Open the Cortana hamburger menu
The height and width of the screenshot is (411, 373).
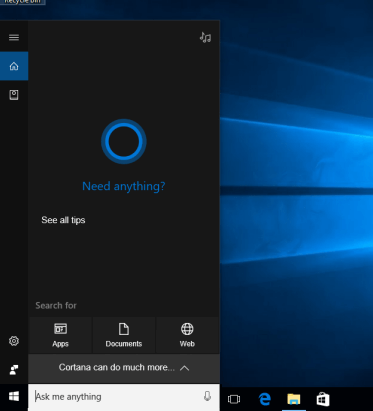pyautogui.click(x=14, y=37)
